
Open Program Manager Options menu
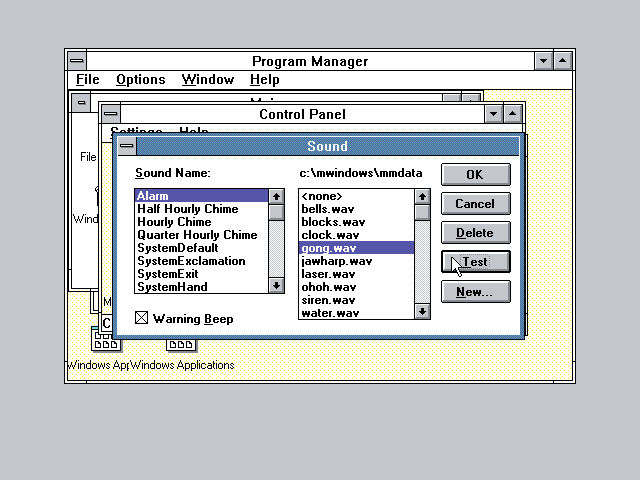(141, 79)
